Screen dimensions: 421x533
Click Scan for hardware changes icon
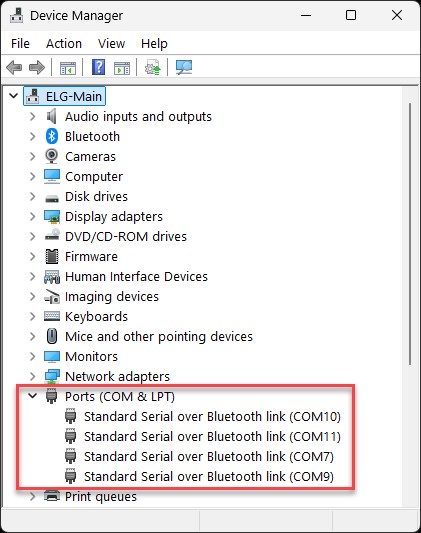[x=184, y=67]
